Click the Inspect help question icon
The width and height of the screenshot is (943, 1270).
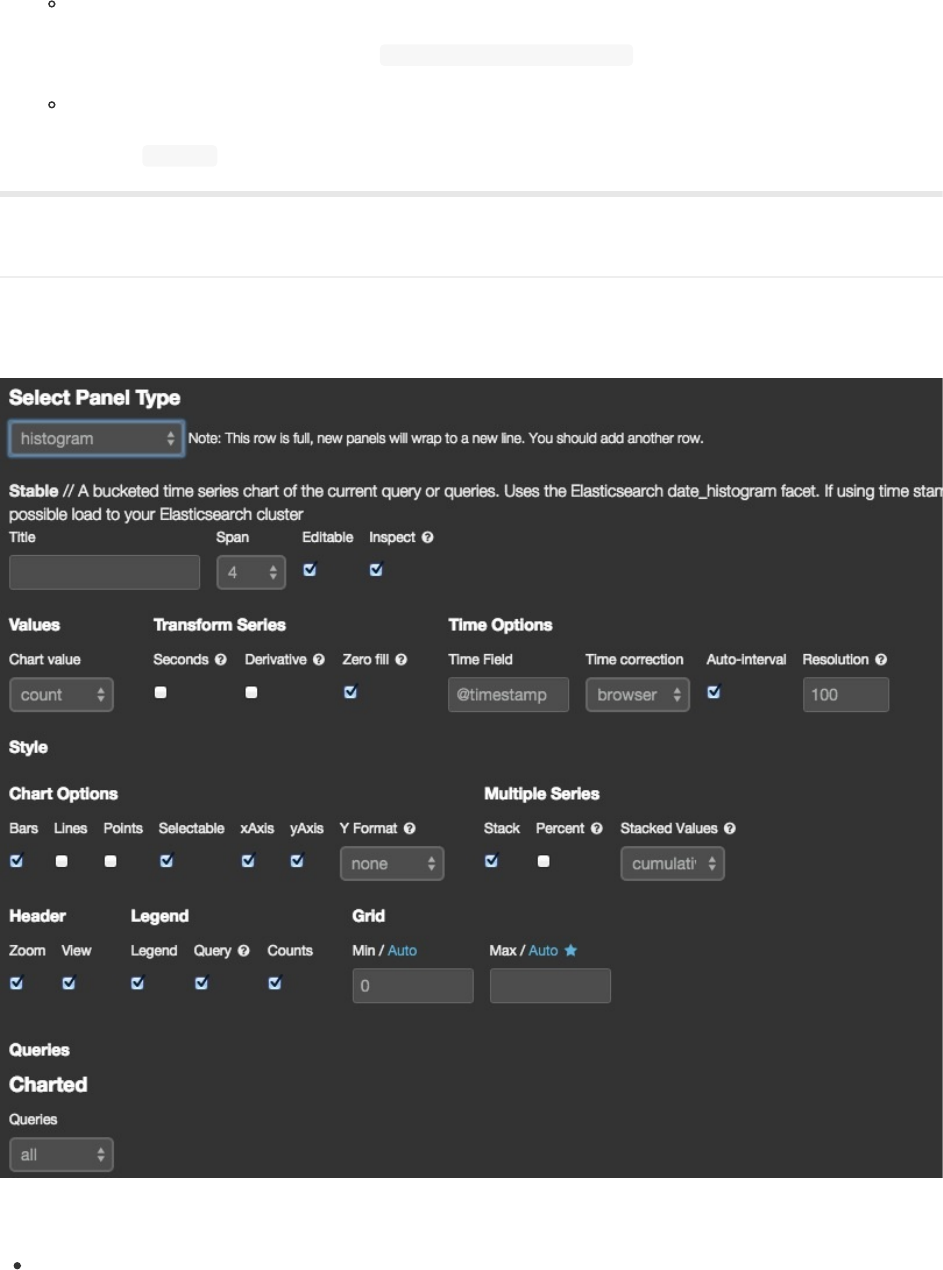(x=428, y=538)
